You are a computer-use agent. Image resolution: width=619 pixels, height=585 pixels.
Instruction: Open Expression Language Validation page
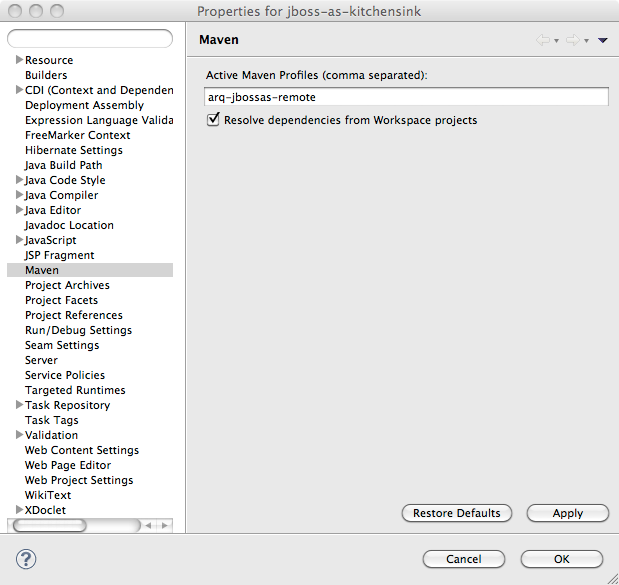[x=99, y=120]
